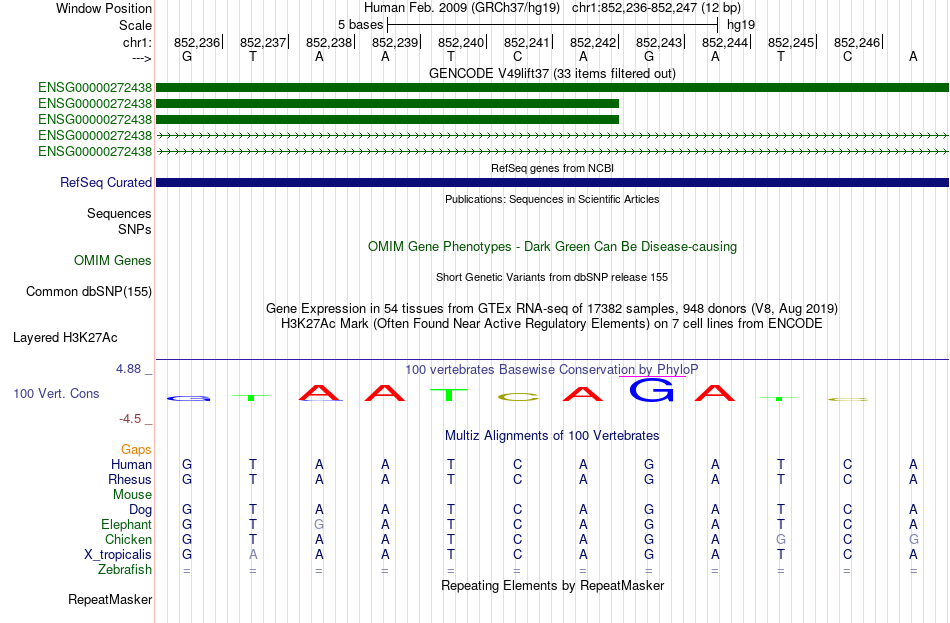Click position label 852,244

coord(725,42)
